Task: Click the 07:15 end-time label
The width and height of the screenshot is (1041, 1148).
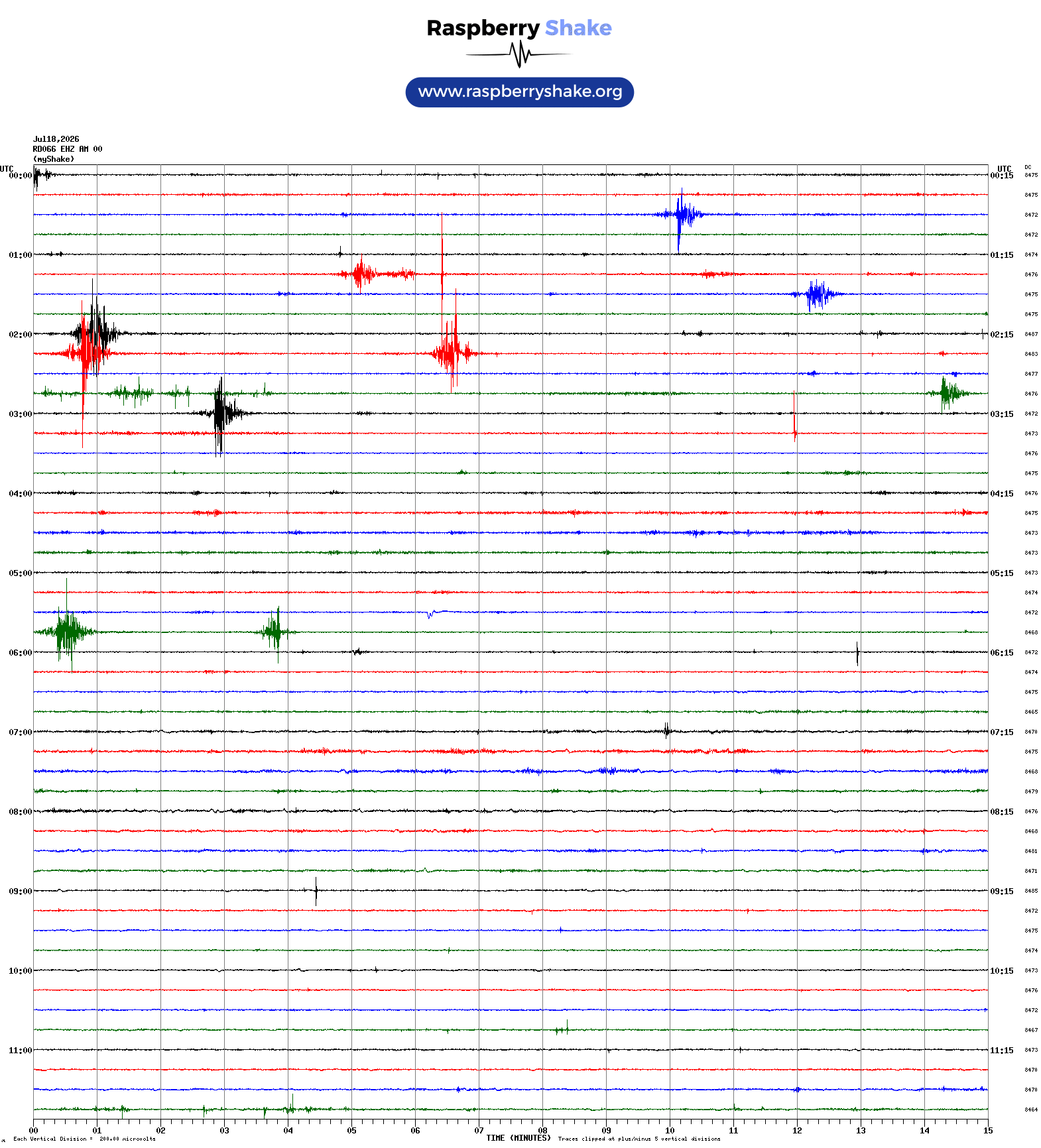Action: pos(1002,732)
